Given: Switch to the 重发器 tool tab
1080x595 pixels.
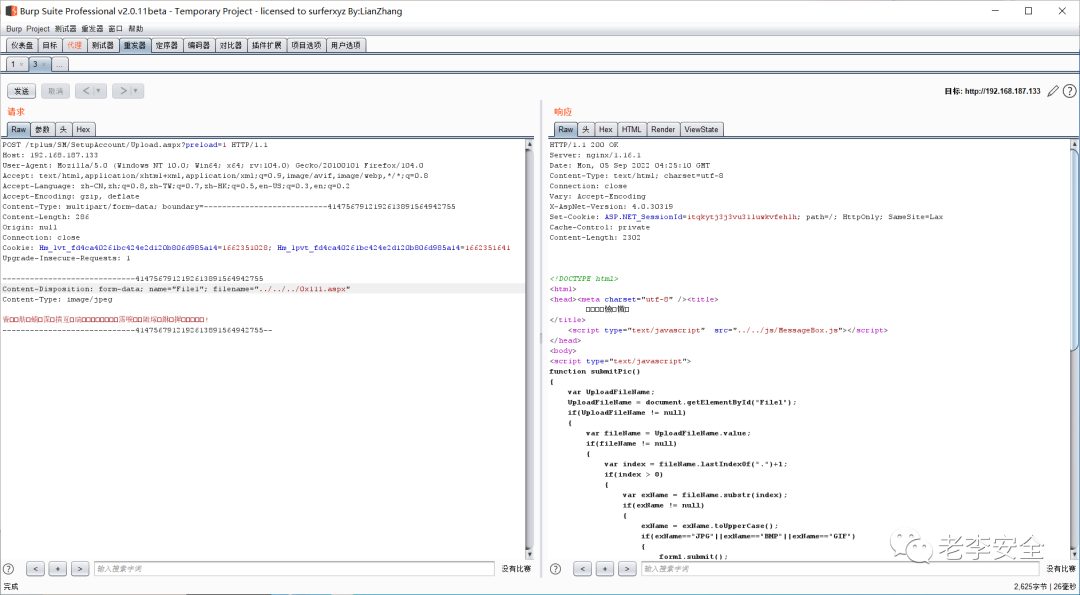Looking at the screenshot, I should (134, 45).
